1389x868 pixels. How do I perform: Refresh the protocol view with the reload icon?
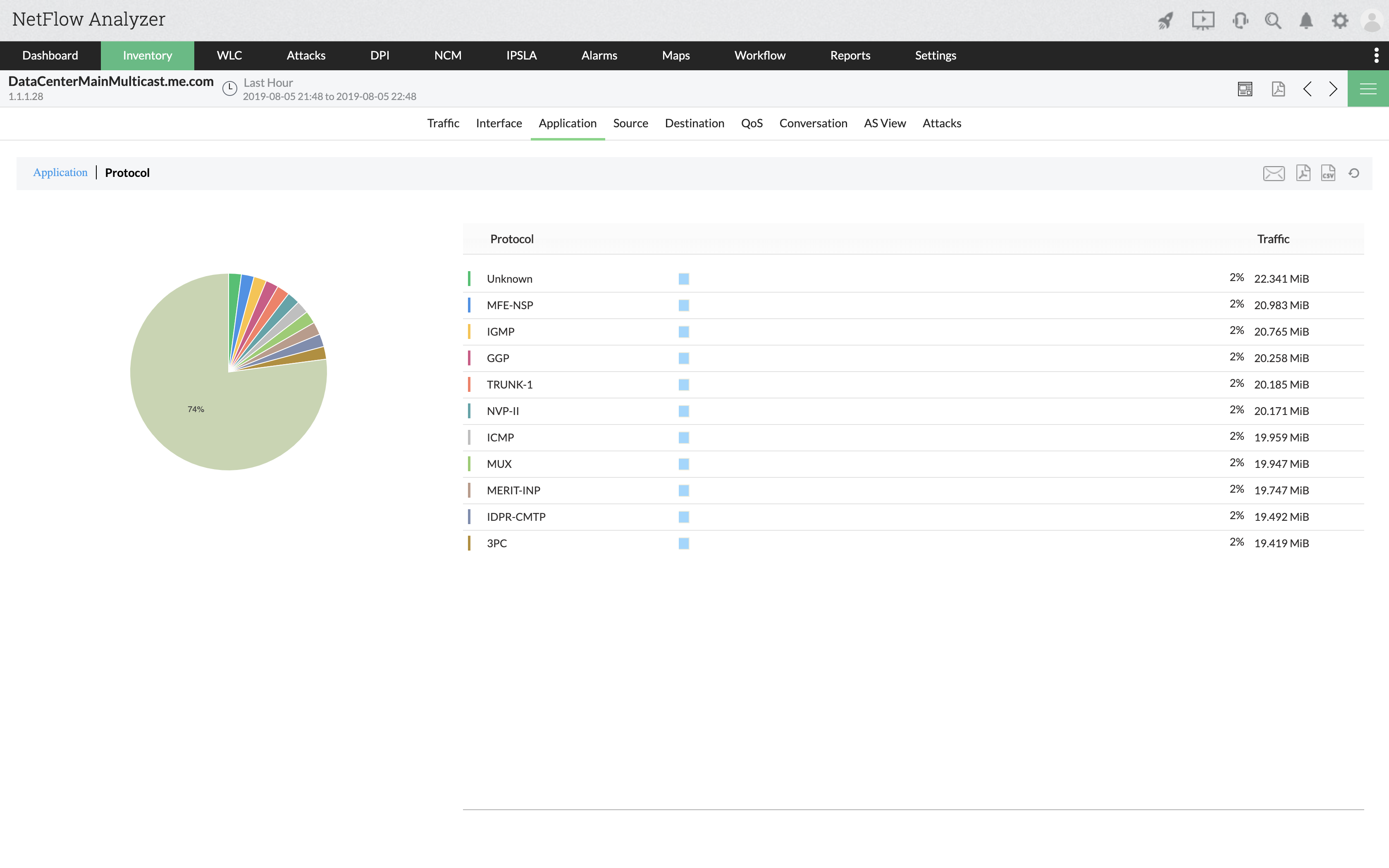pos(1354,173)
